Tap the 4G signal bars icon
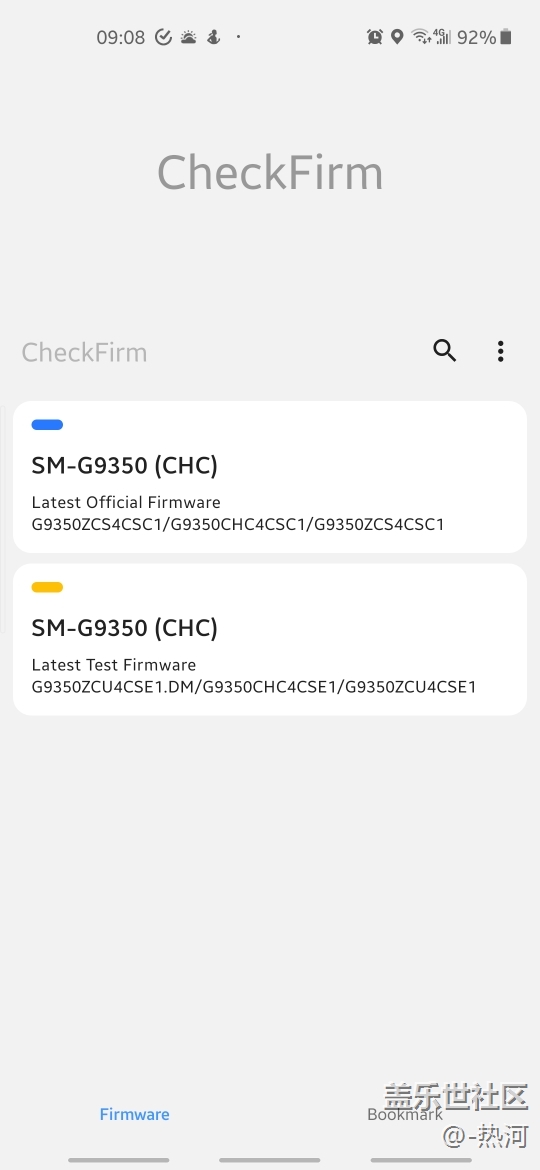Image resolution: width=540 pixels, height=1170 pixels. click(x=442, y=37)
